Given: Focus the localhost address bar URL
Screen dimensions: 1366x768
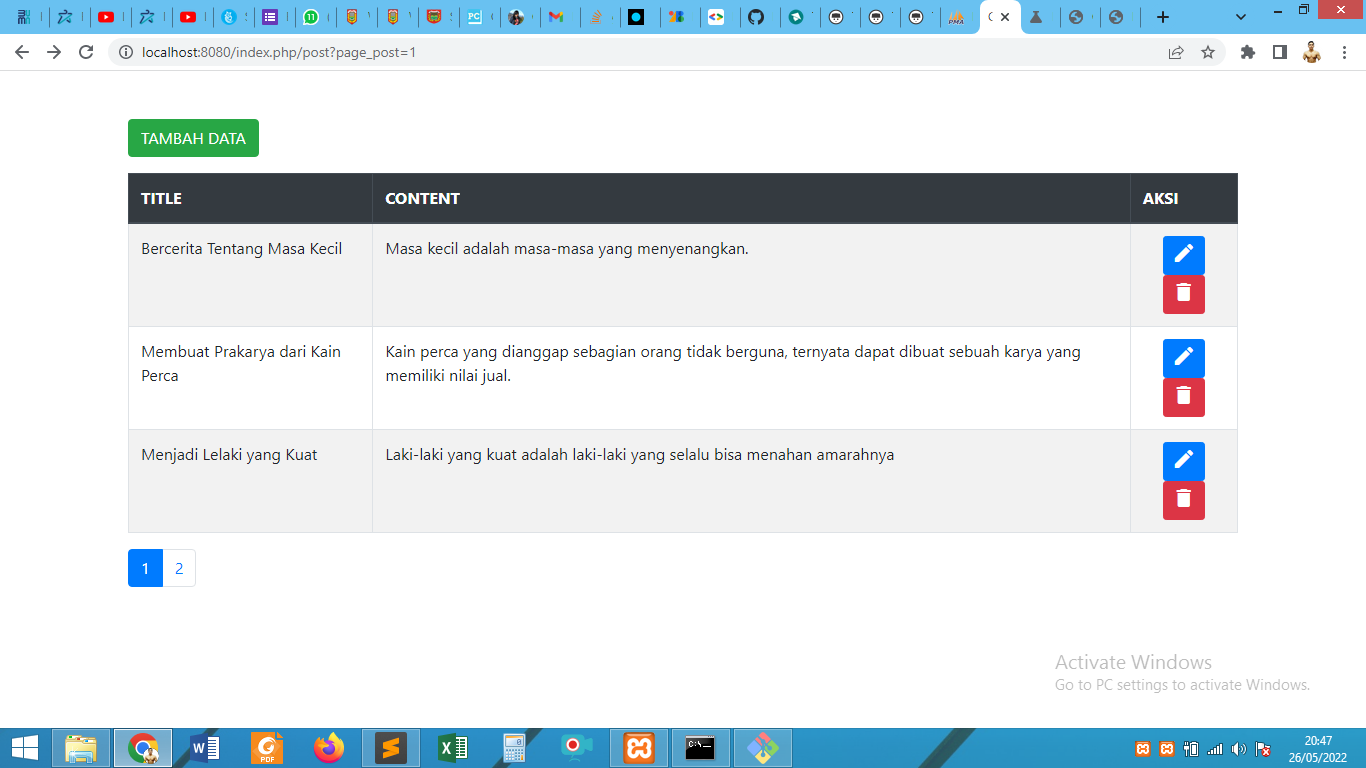Looking at the screenshot, I should [279, 52].
